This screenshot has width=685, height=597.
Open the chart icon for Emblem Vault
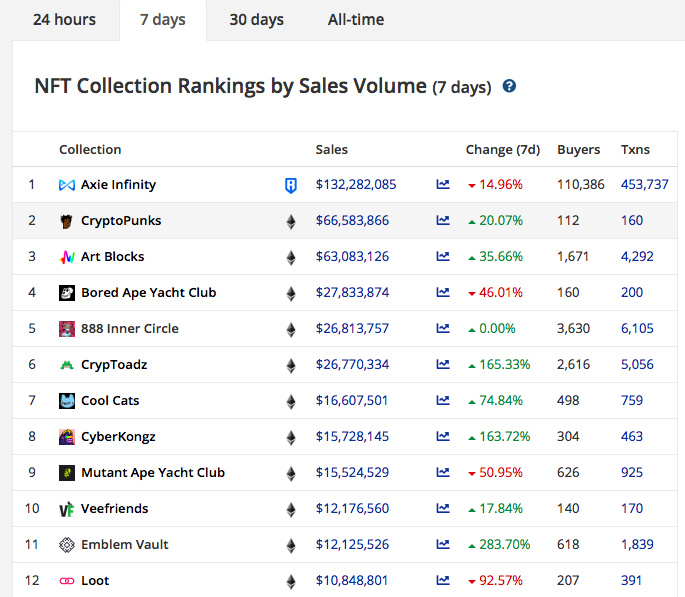pyautogui.click(x=443, y=545)
